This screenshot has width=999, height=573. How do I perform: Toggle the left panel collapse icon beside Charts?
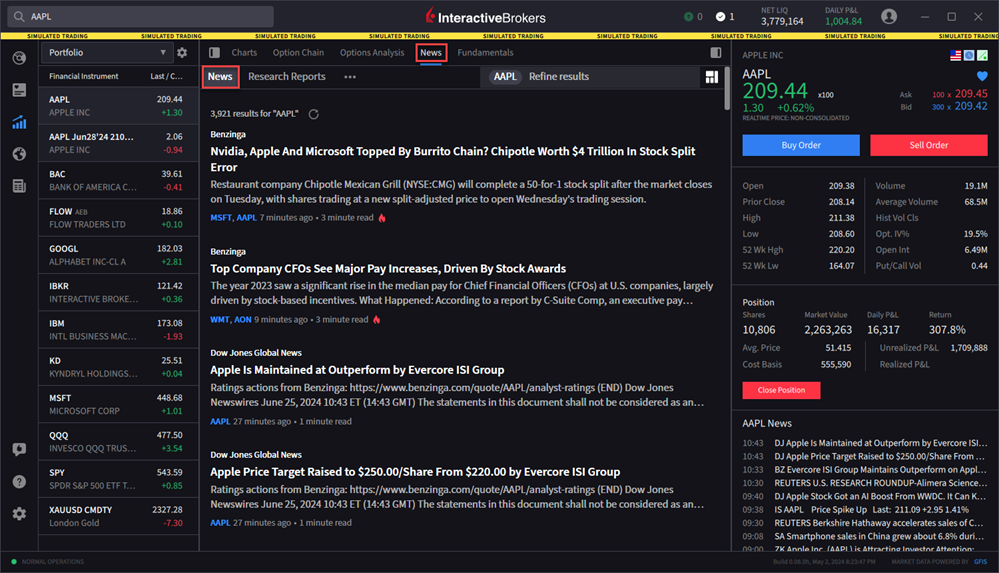(214, 53)
